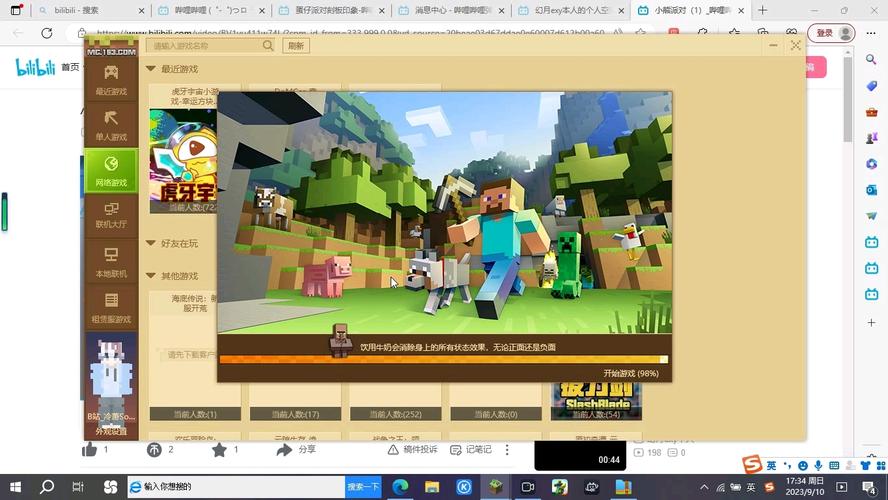The image size is (888, 500).
Task: Click the bilibili logo
Action: tap(35, 67)
